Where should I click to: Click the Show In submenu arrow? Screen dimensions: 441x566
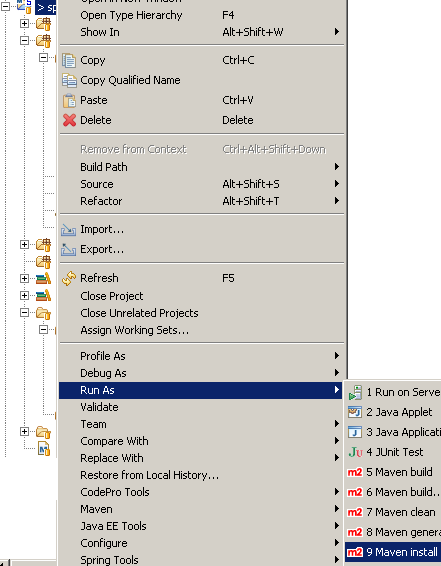pyautogui.click(x=336, y=32)
